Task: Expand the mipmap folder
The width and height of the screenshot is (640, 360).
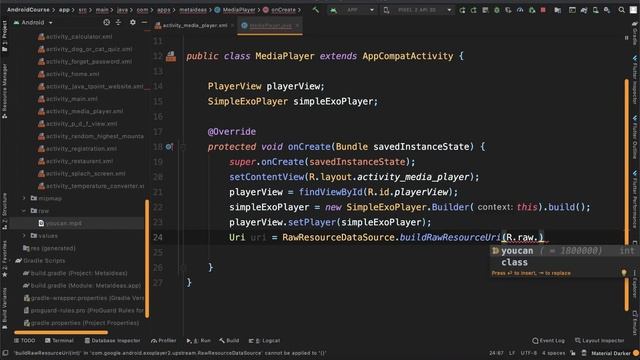Action: pos(24,198)
